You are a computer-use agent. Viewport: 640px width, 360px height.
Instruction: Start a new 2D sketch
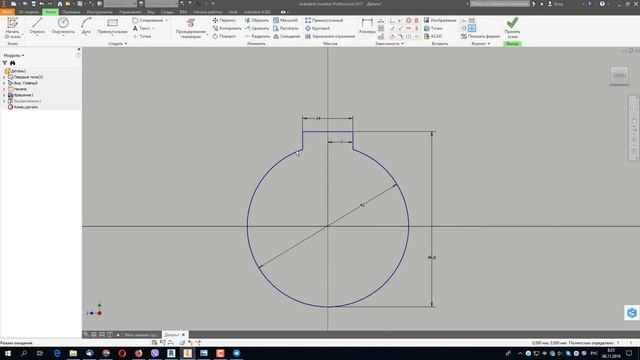tap(12, 28)
